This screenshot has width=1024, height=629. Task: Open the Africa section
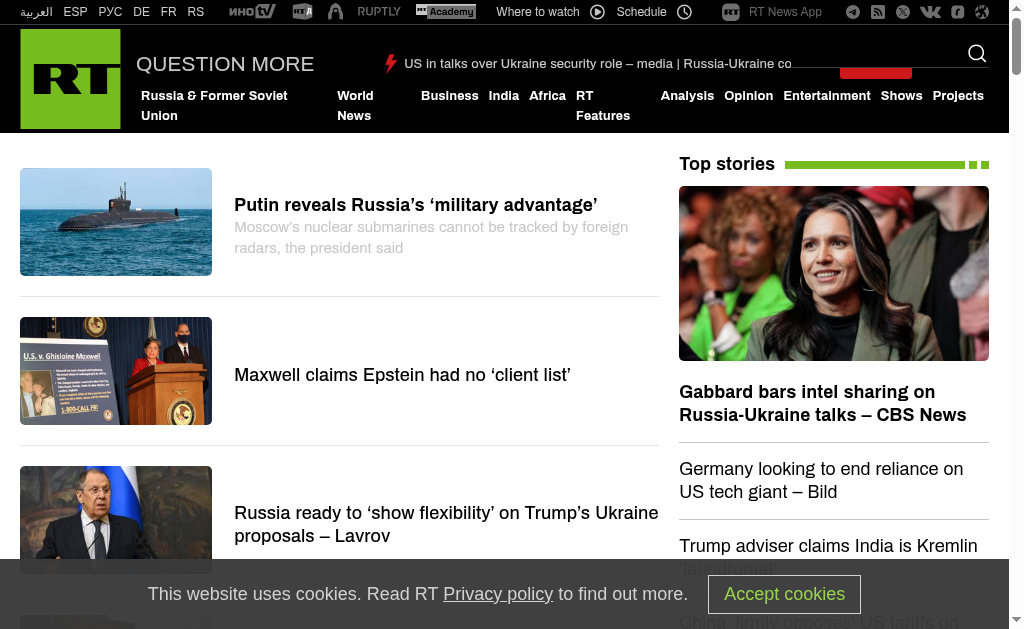tap(547, 95)
